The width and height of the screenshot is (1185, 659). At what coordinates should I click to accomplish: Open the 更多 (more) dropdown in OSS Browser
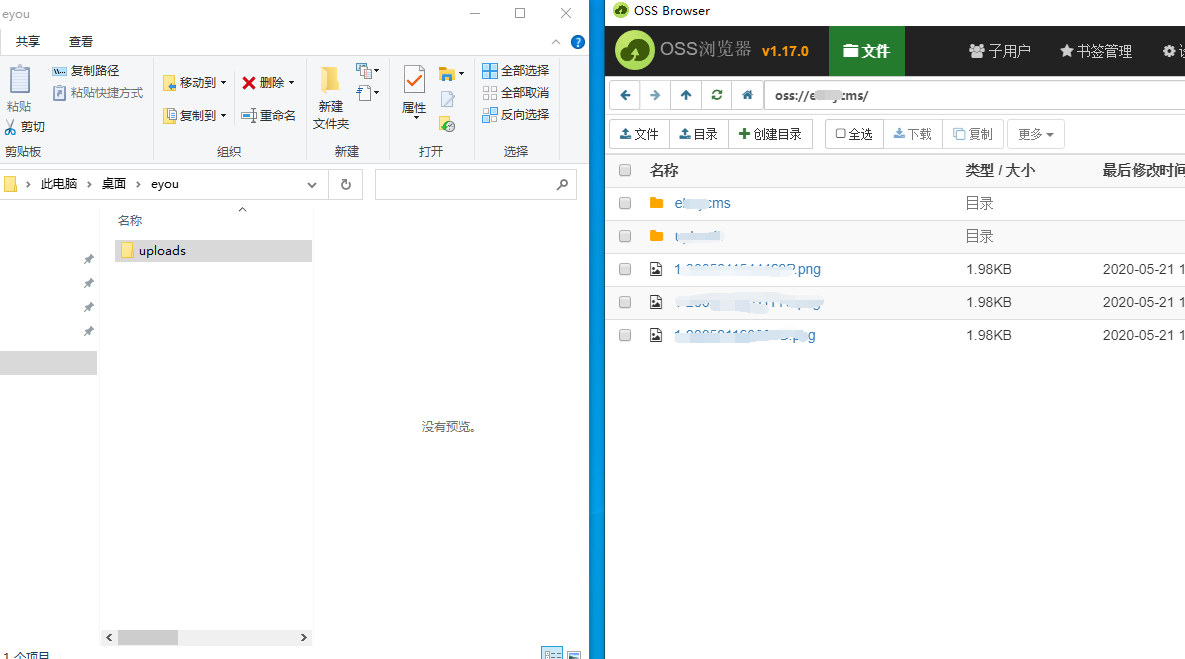tap(1035, 134)
